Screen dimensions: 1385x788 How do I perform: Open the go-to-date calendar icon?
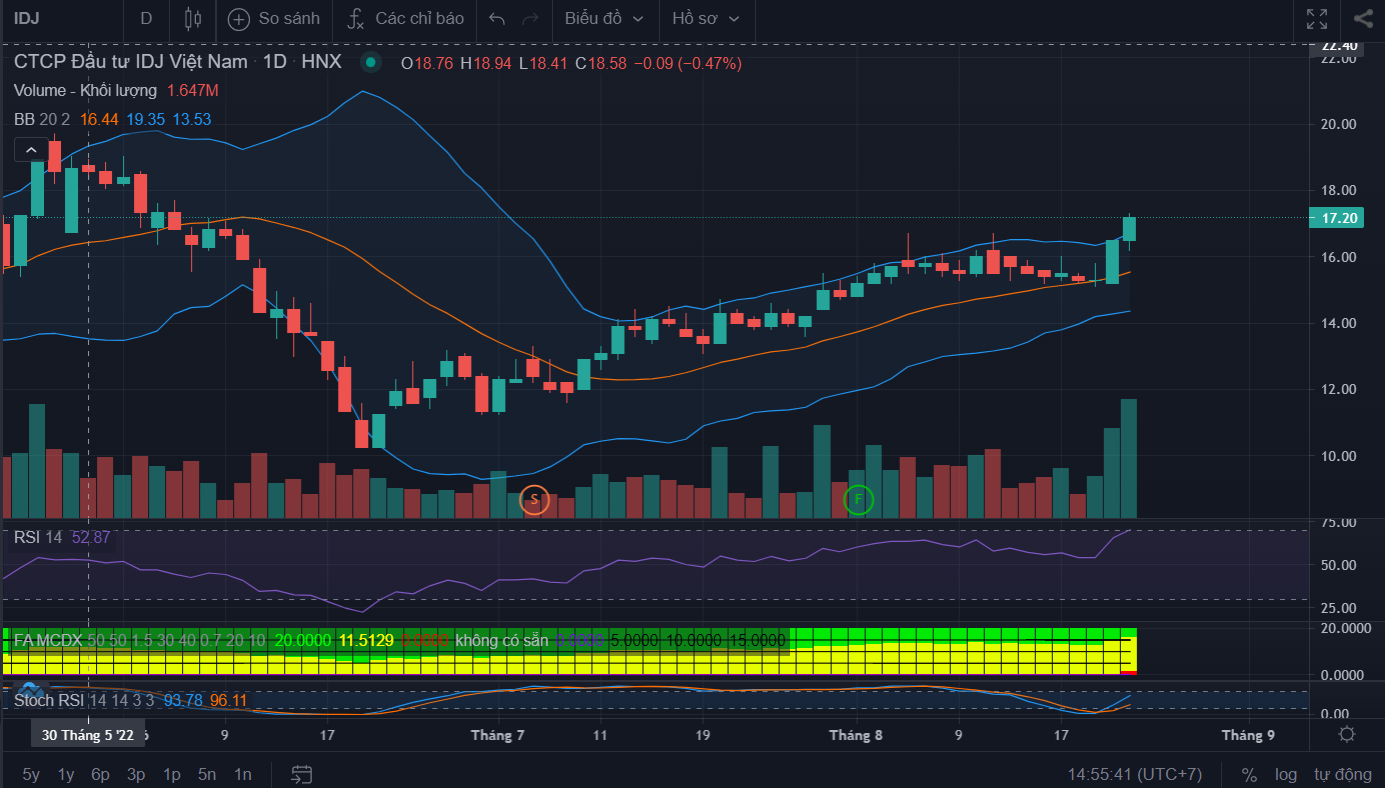pyautogui.click(x=302, y=774)
